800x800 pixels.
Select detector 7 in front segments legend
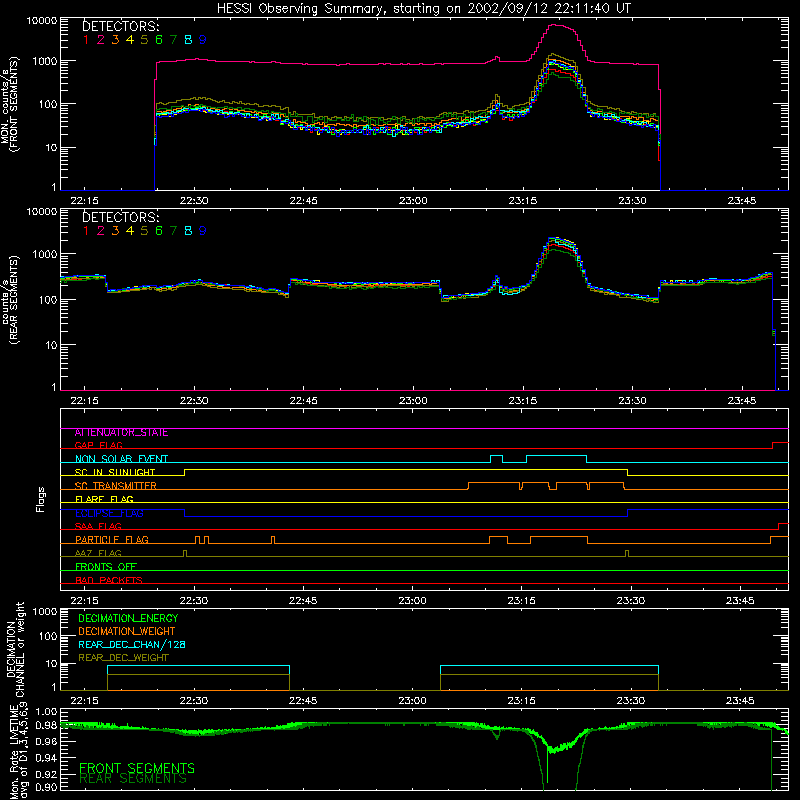point(173,40)
